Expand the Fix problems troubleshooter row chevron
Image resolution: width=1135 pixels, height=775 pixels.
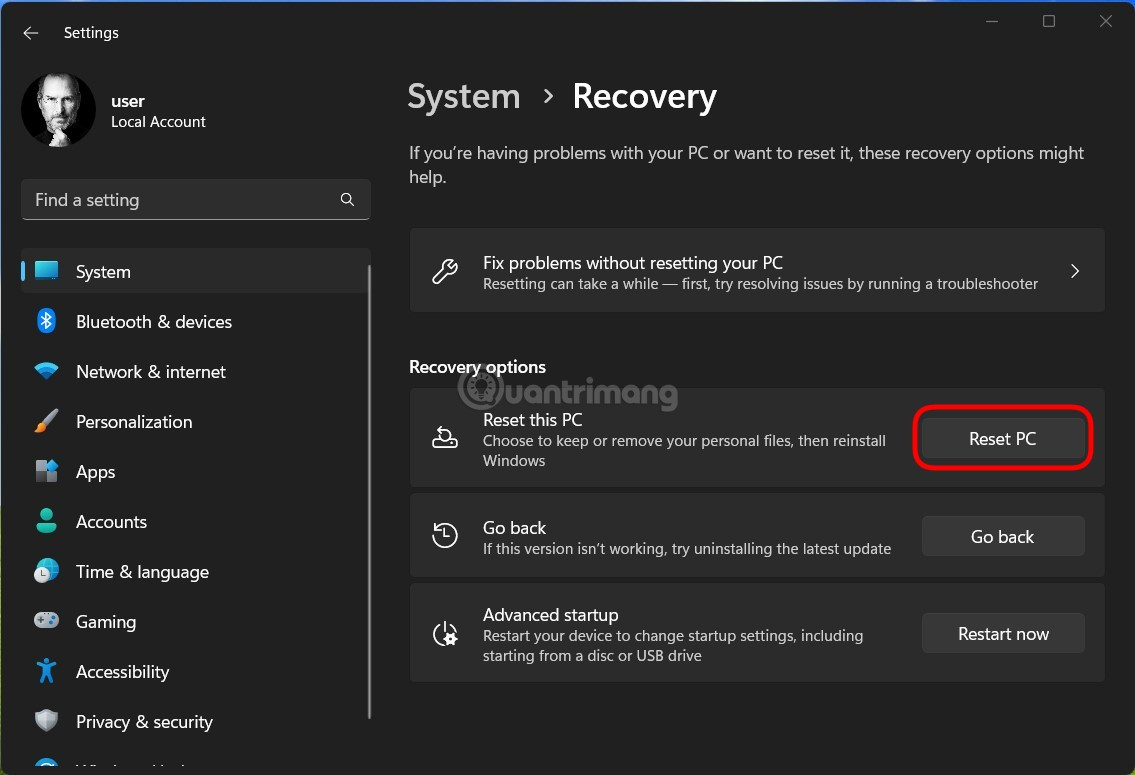pyautogui.click(x=1075, y=271)
